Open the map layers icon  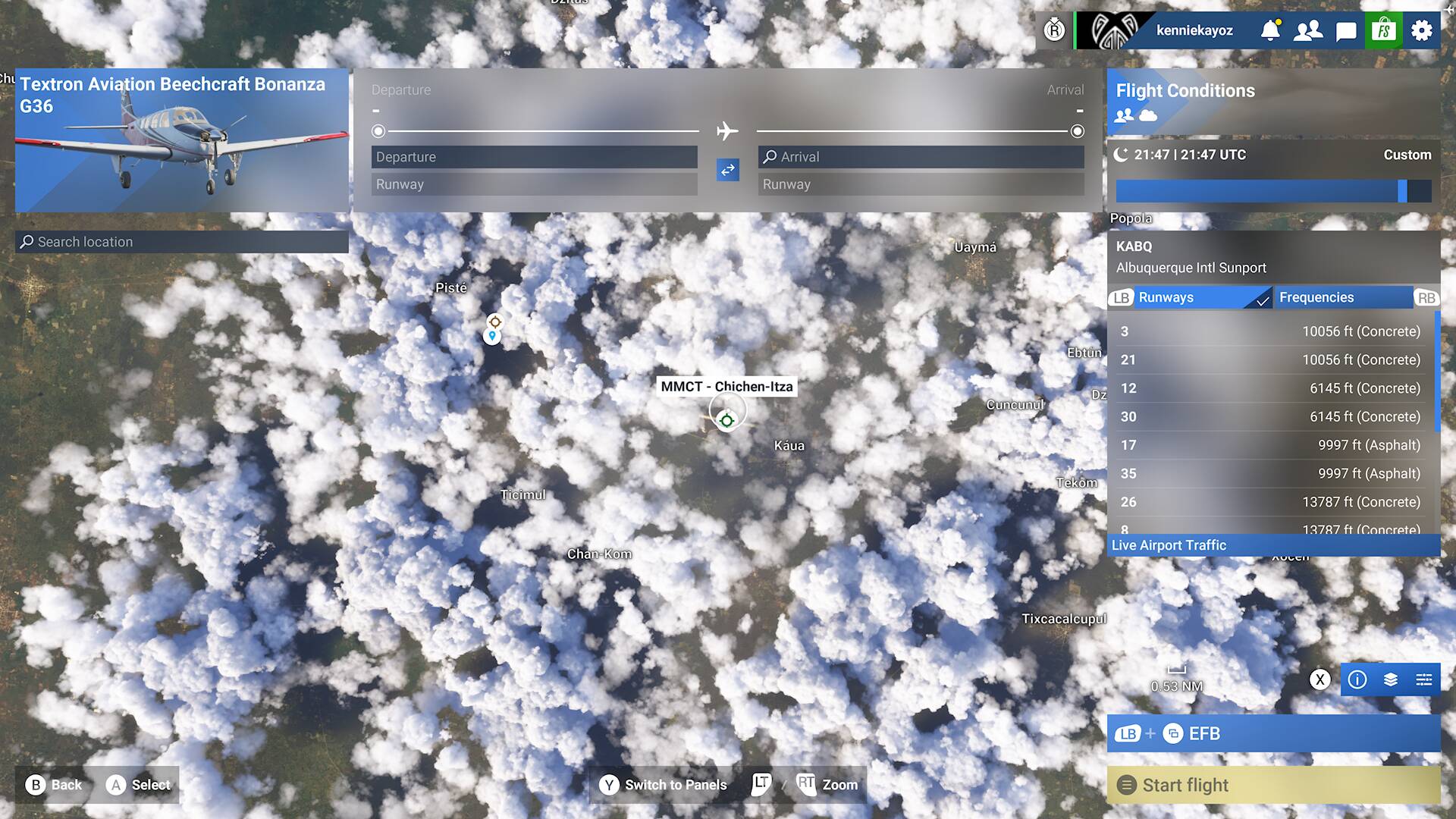[1391, 679]
